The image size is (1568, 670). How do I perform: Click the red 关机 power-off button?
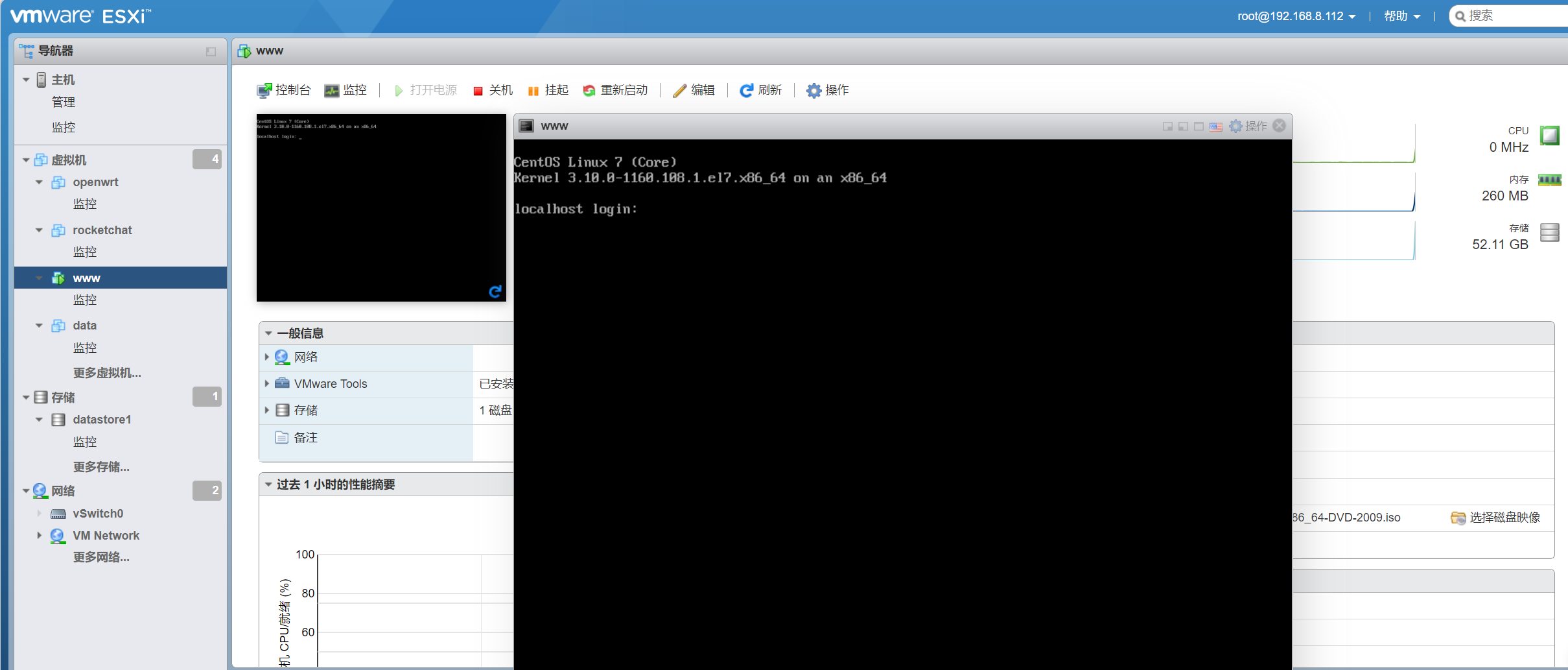click(493, 90)
